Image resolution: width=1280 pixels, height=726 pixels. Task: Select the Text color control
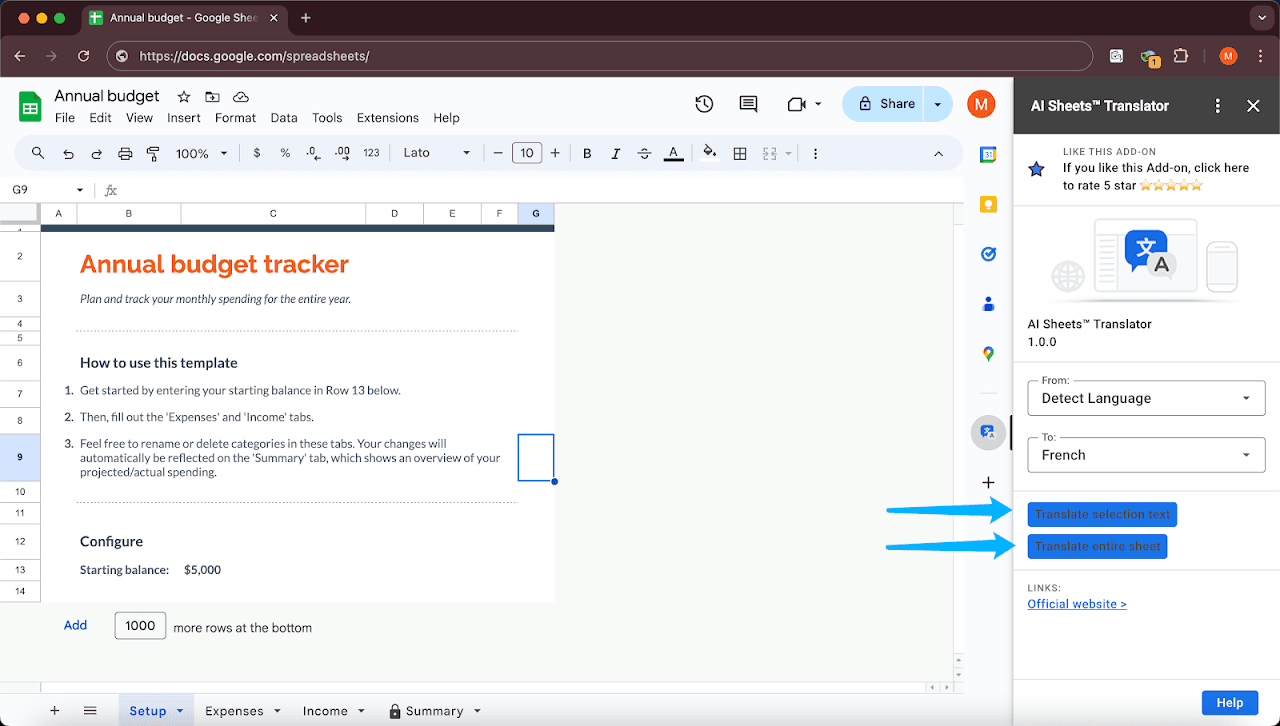[x=673, y=153]
